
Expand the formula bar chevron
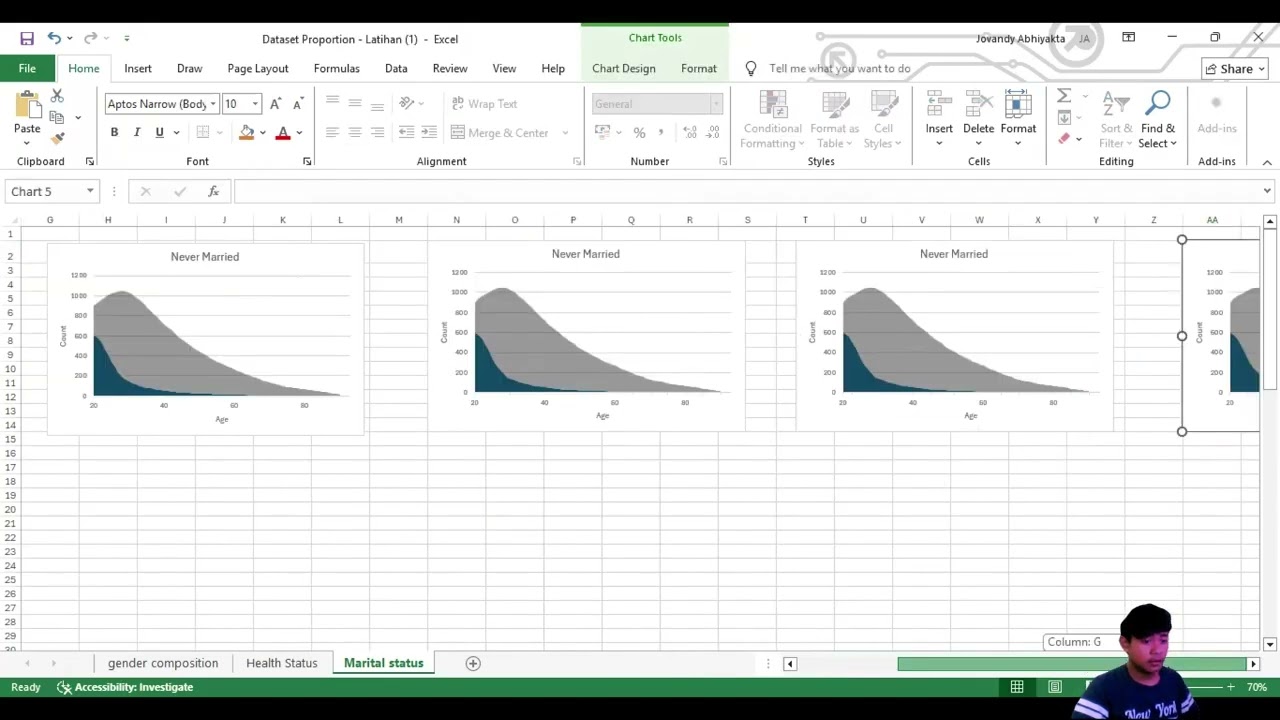pos(1267,191)
